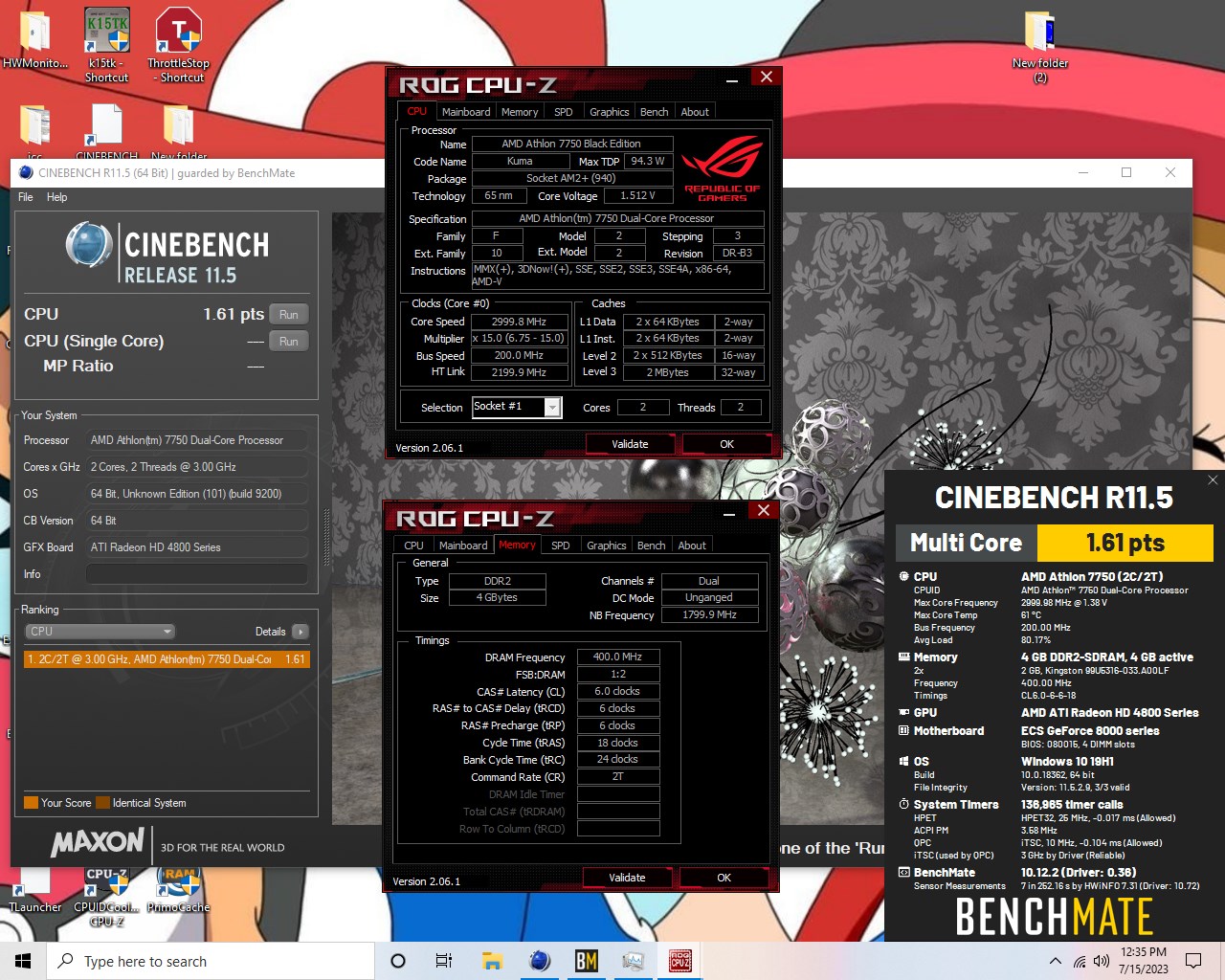
Task: Click OK in the Processor CPU-Z window
Action: 727,444
